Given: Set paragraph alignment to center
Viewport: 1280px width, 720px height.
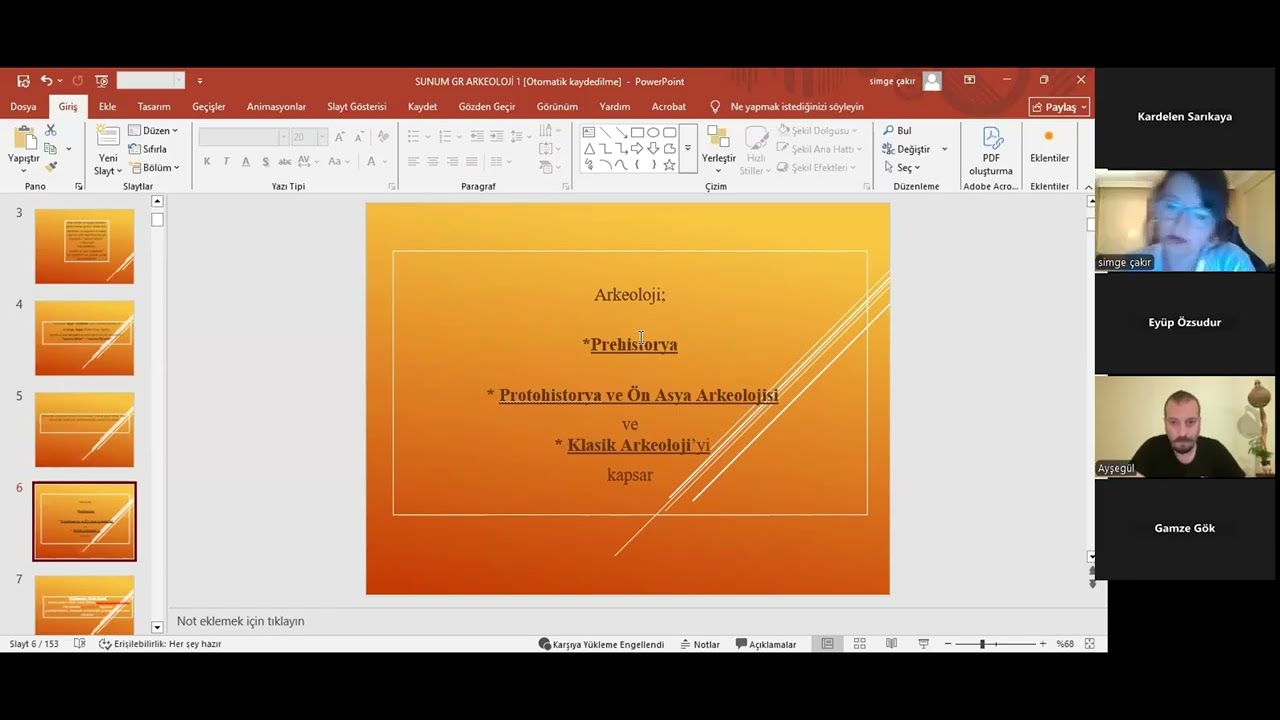Looking at the screenshot, I should coord(432,162).
